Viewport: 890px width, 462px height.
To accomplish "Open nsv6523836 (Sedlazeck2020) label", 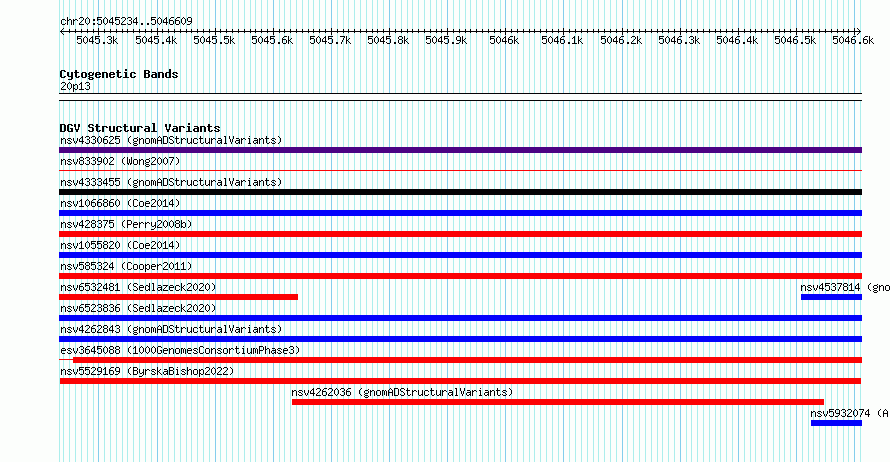I will click(x=138, y=308).
